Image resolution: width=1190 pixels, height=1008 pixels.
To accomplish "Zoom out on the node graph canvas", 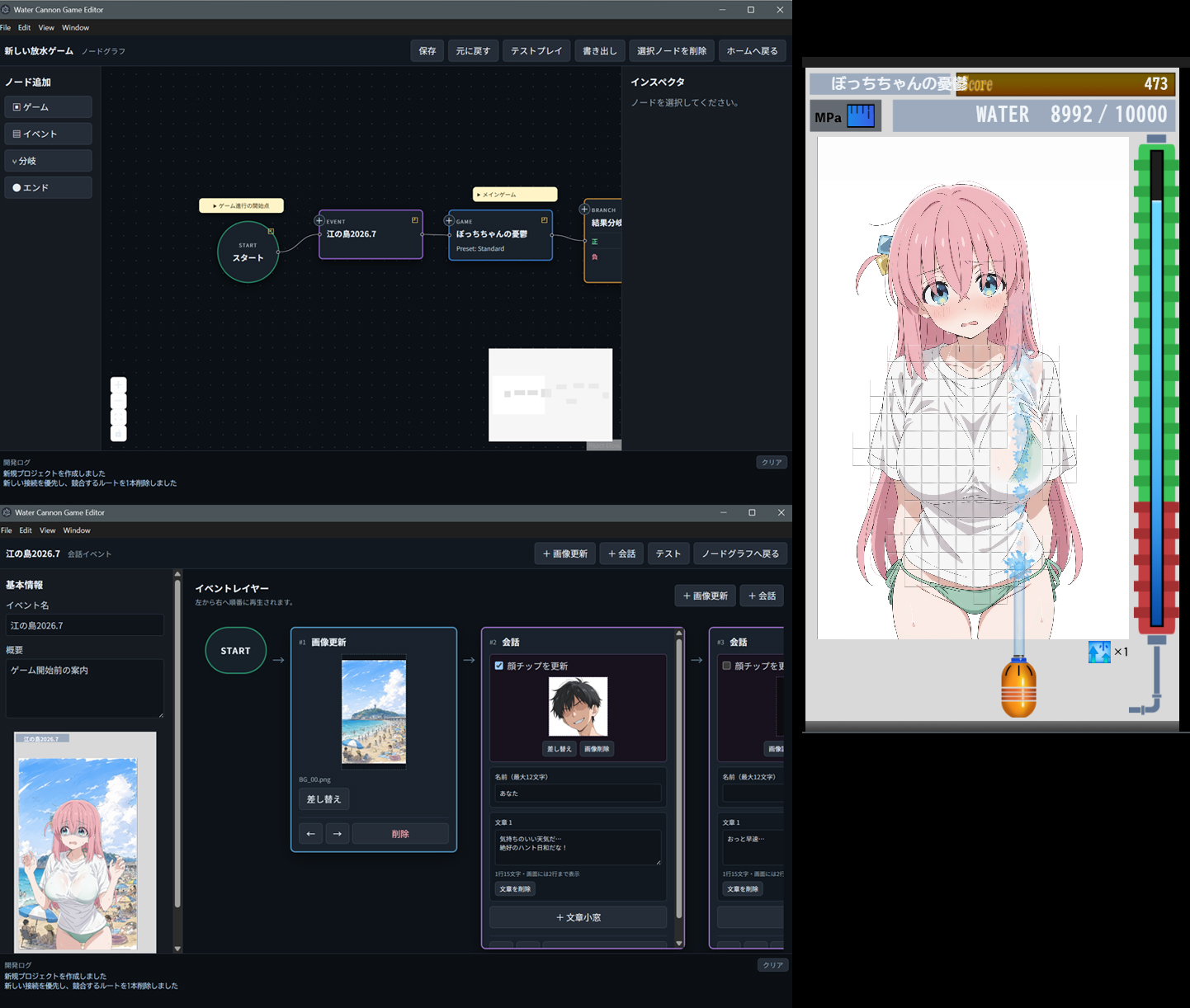I will coord(119,401).
